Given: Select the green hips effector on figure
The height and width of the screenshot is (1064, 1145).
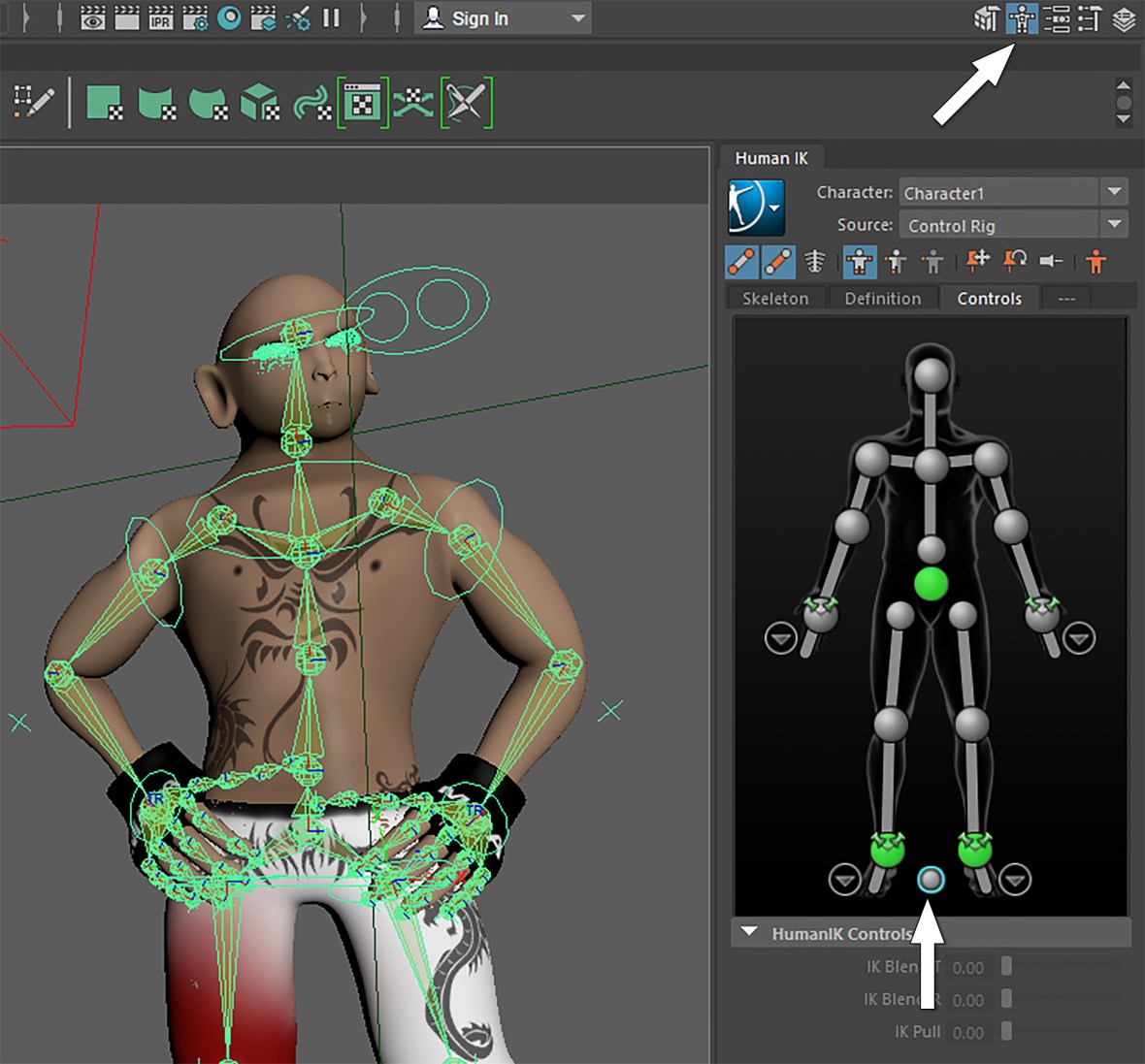Looking at the screenshot, I should click(x=931, y=584).
